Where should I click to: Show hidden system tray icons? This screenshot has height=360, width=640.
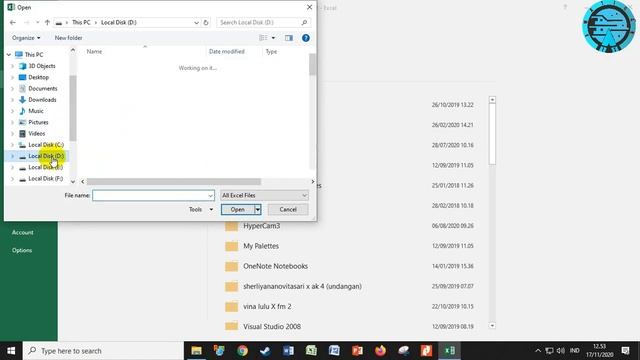point(538,351)
